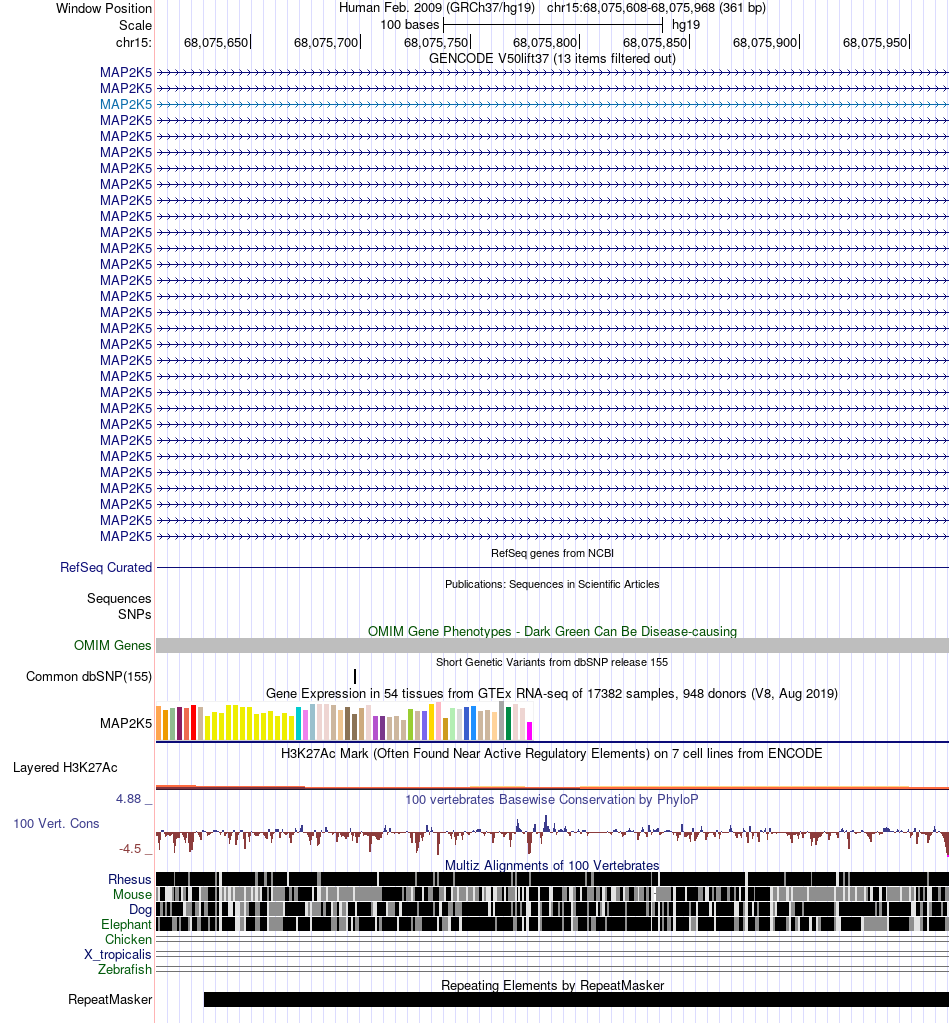Open Publications: Sequences in Scientific Articles title
950x1023 pixels.
pos(552,585)
